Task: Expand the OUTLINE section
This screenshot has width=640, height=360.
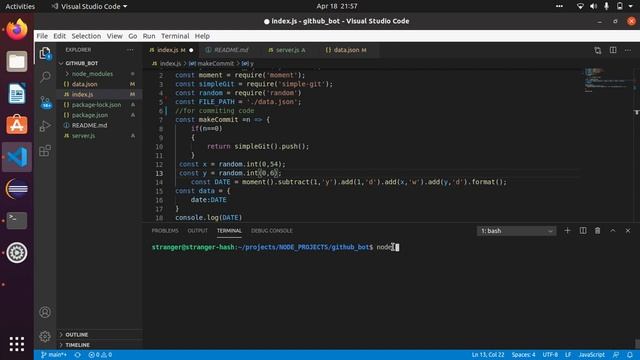Action: click(76, 335)
